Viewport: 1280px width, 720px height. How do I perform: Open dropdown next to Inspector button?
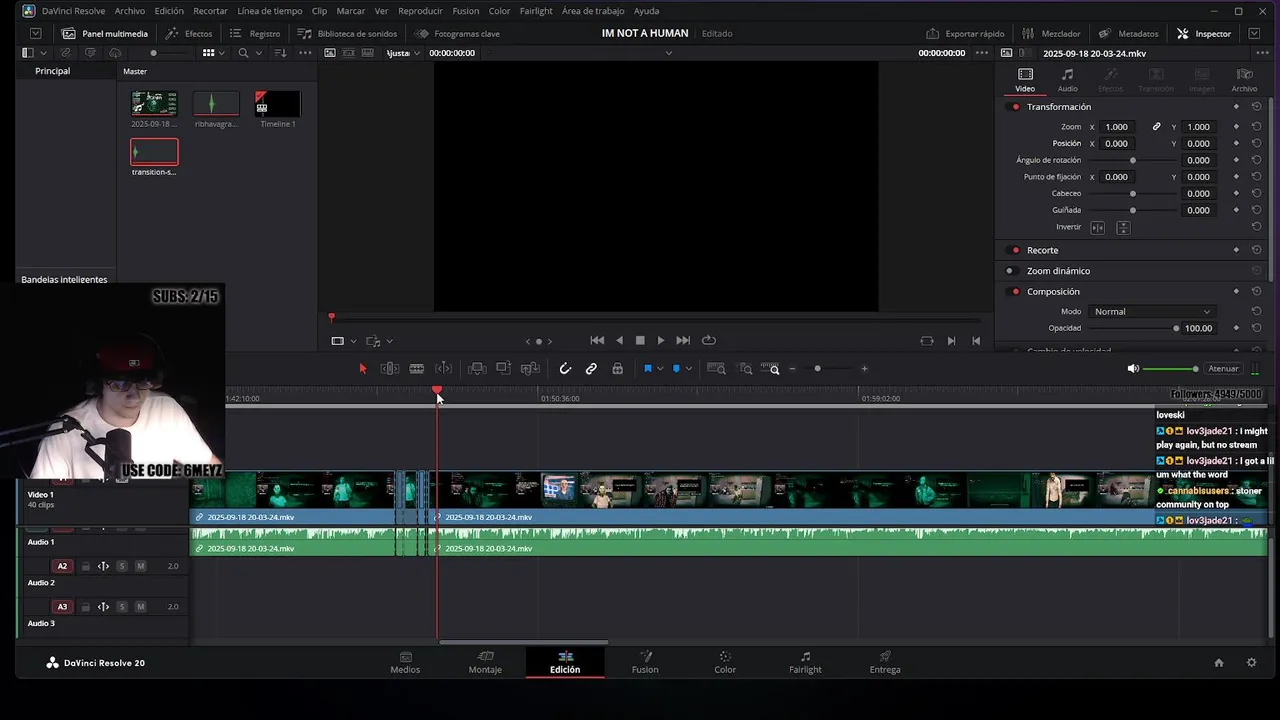pos(1254,33)
